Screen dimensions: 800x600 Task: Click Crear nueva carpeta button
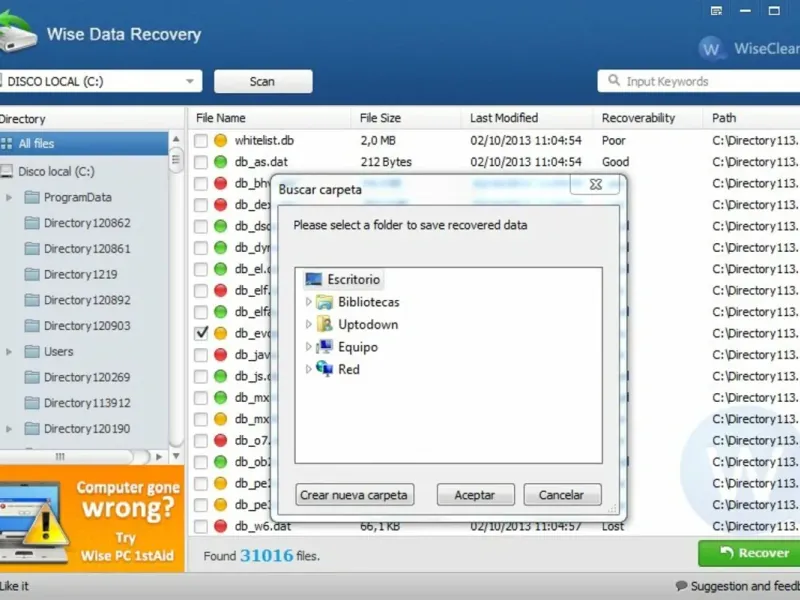point(354,495)
